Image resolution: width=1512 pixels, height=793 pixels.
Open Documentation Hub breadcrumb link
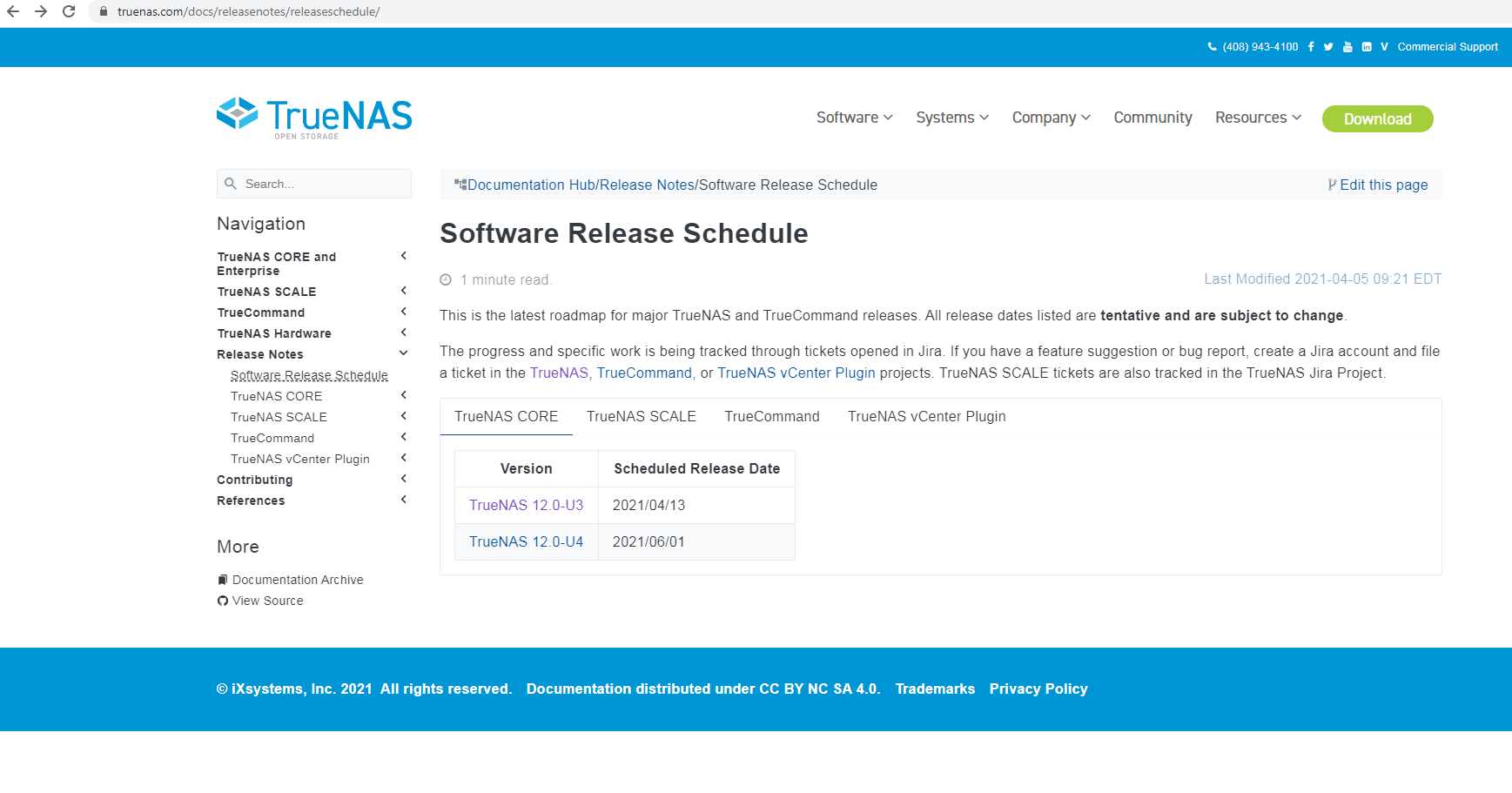pos(531,185)
